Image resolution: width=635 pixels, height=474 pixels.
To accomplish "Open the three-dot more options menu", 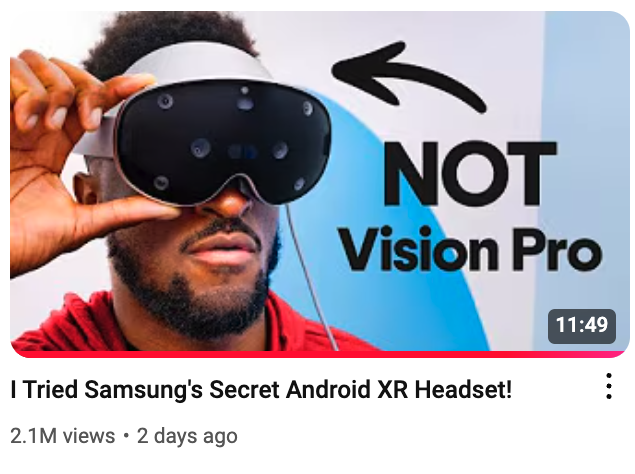I will pyautogui.click(x=609, y=386).
